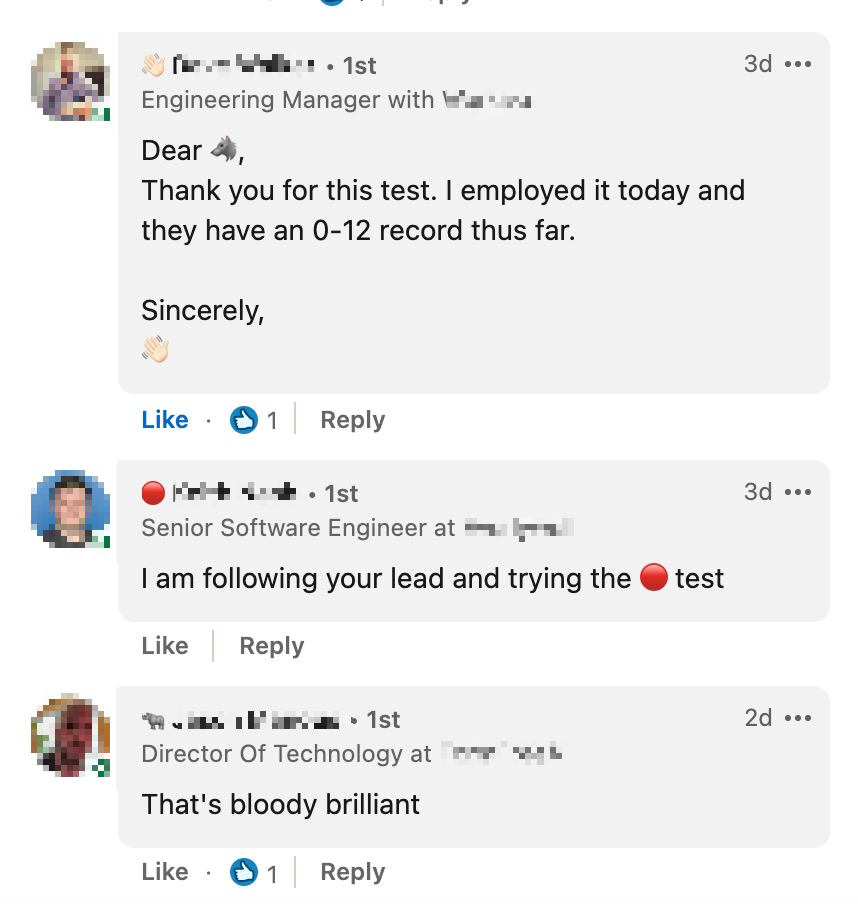Toggle Like on the 0-12 record comment
The height and width of the screenshot is (904, 858).
coord(165,420)
